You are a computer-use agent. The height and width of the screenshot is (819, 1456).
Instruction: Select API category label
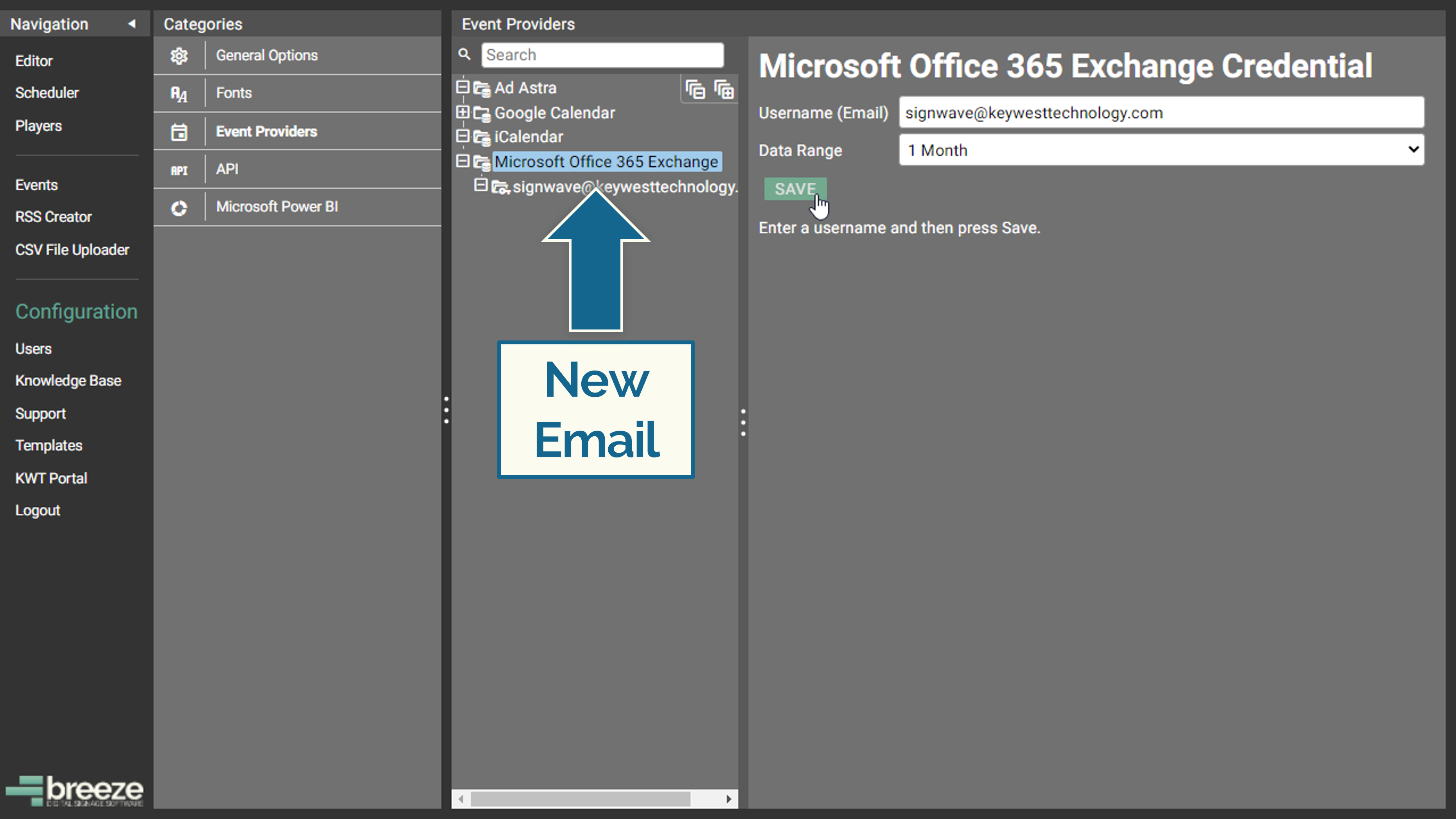point(227,169)
